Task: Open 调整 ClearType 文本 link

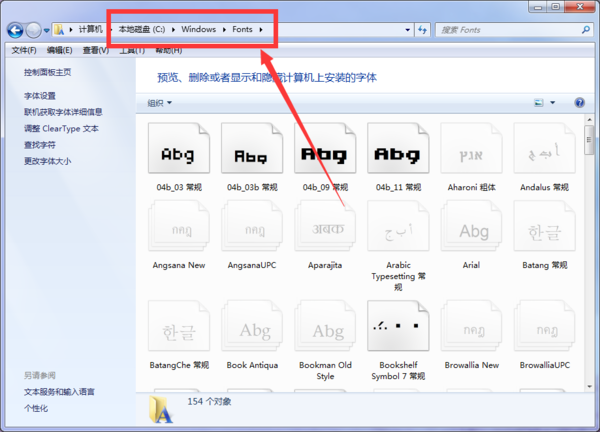Action: click(x=61, y=129)
